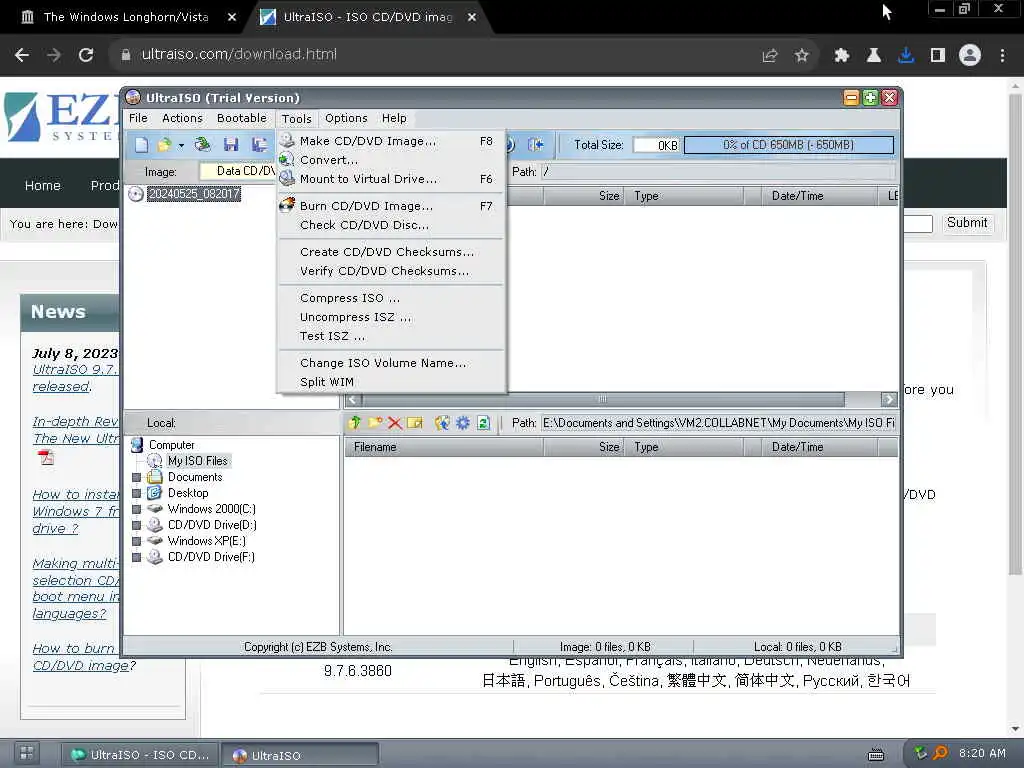The height and width of the screenshot is (768, 1024).
Task: Open the Bootable menu
Action: tap(242, 118)
